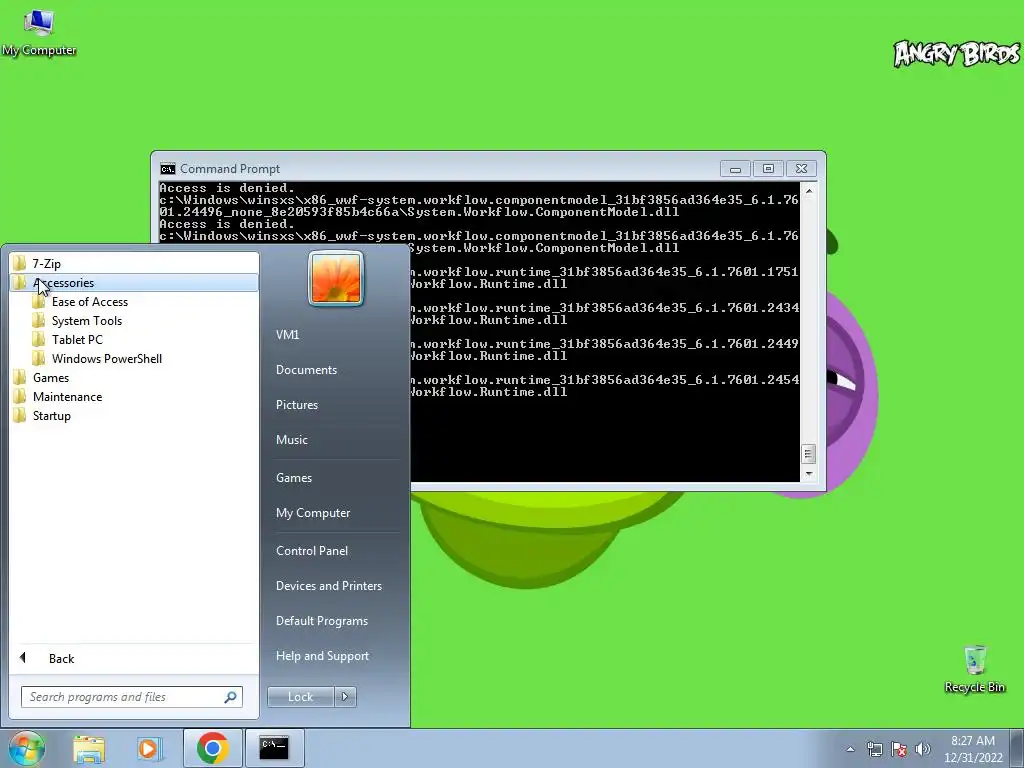This screenshot has width=1024, height=768.
Task: Open the Games folder in programs list
Action: click(134, 377)
